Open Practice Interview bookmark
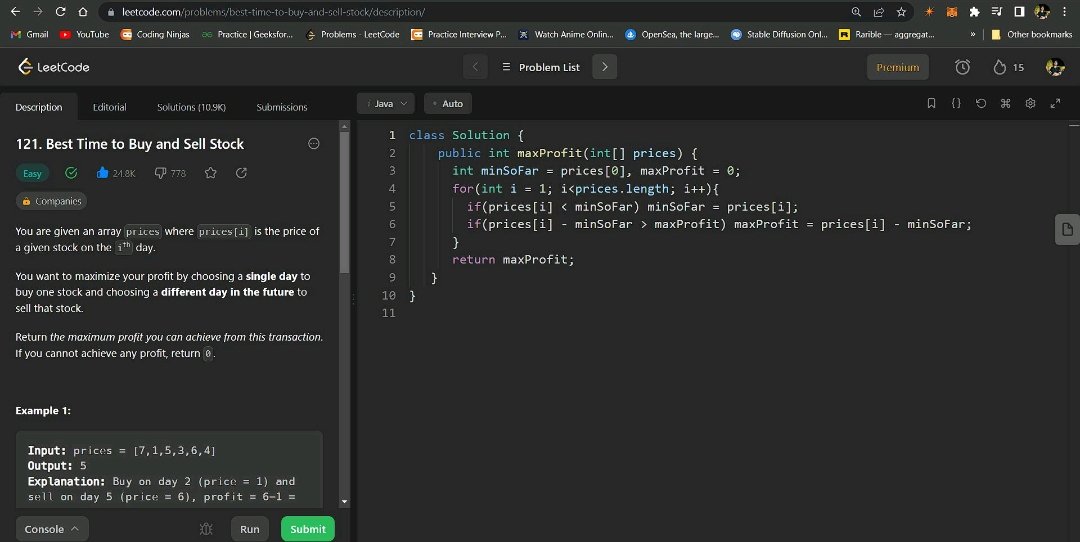1080x542 pixels. tap(459, 34)
